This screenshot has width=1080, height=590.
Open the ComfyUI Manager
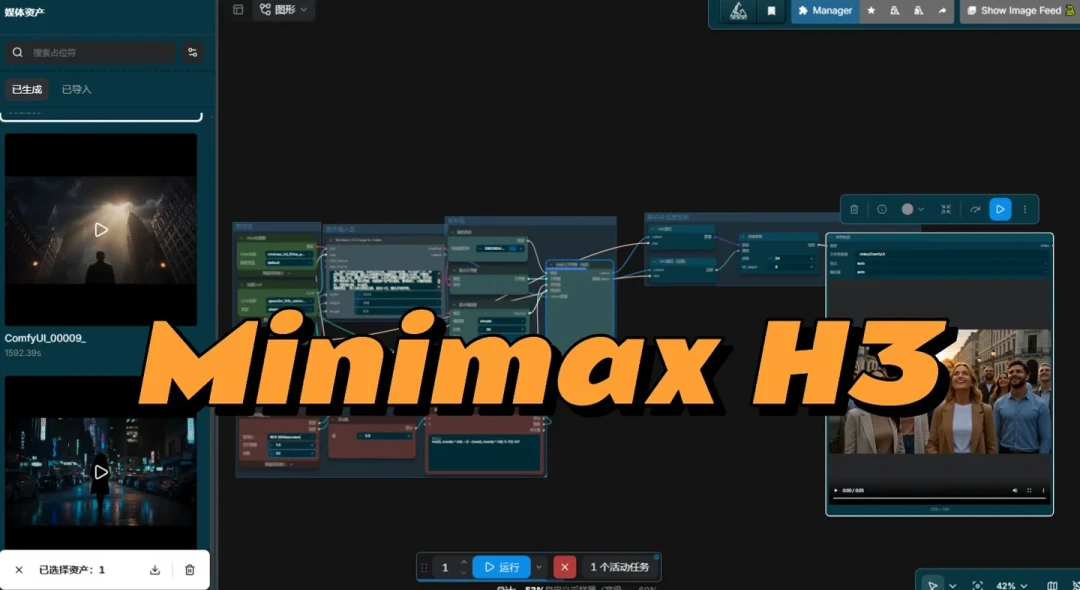tap(825, 11)
